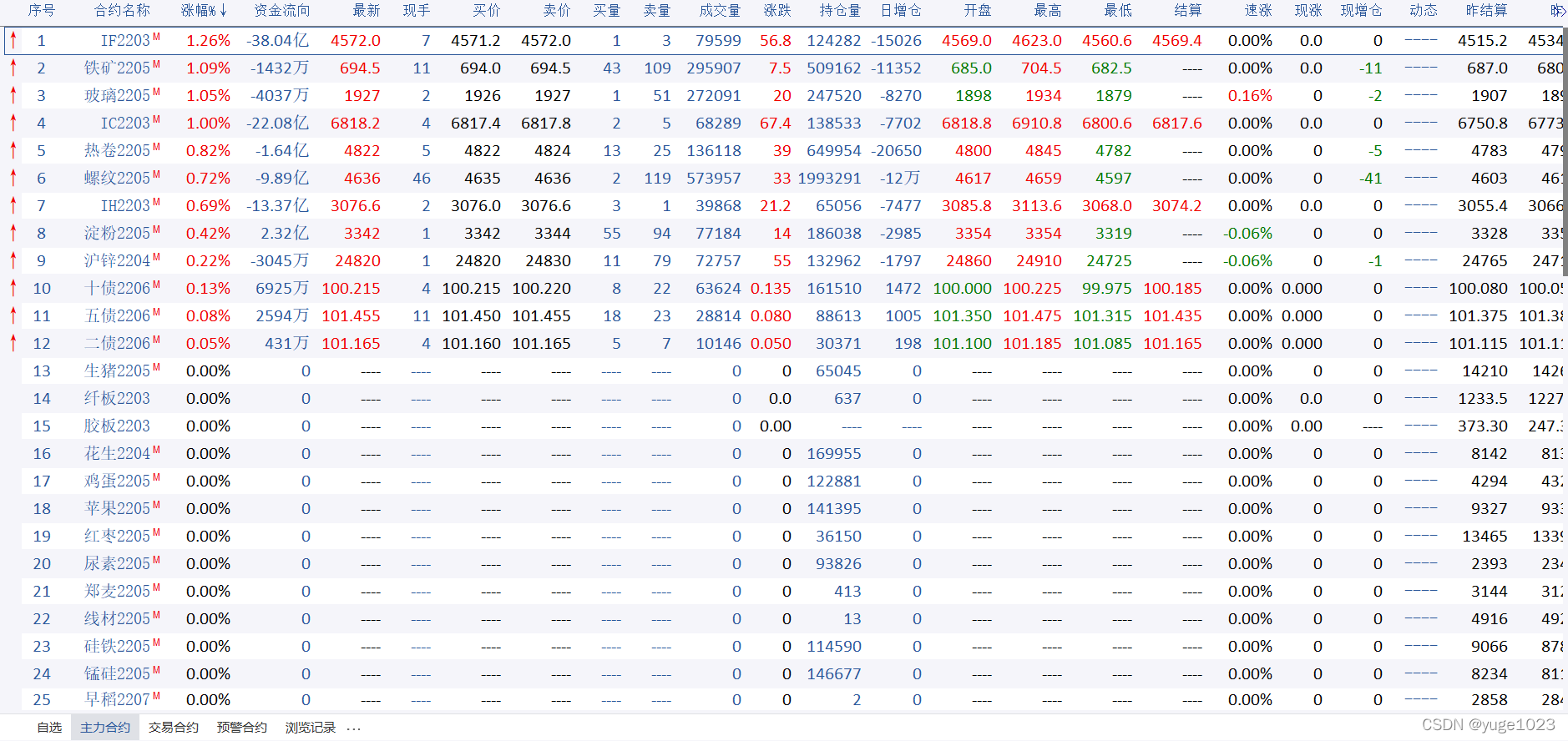This screenshot has width=1568, height=741.
Task: Select the IC2203 contract name
Action: 125,123
